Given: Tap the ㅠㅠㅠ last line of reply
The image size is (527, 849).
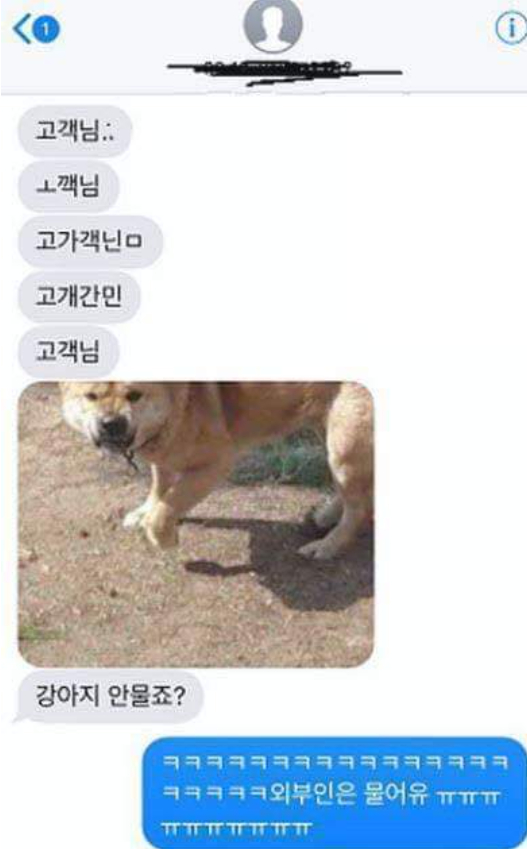Looking at the screenshot, I should click(x=237, y=828).
